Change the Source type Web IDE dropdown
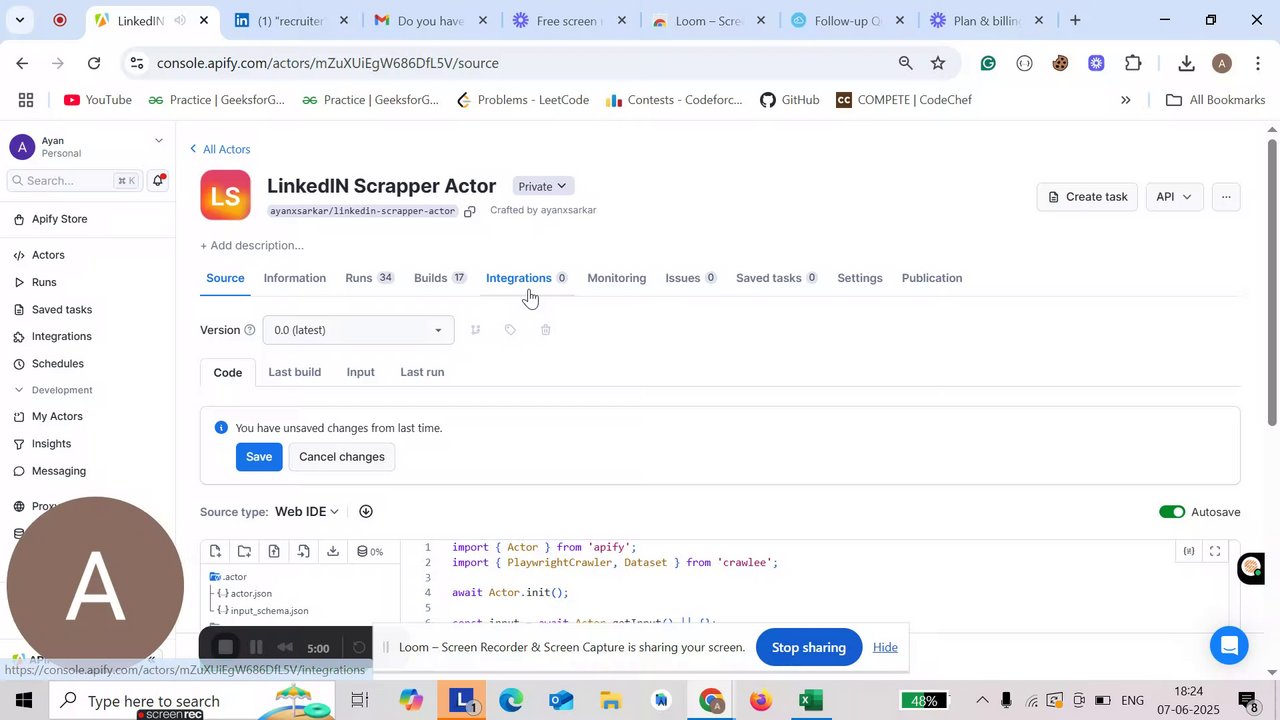The image size is (1280, 720). [307, 511]
